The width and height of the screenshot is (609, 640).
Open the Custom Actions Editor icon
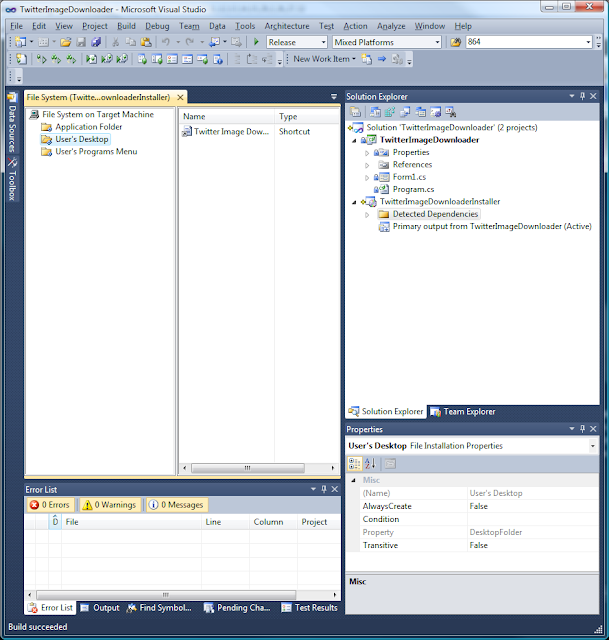tap(436, 112)
